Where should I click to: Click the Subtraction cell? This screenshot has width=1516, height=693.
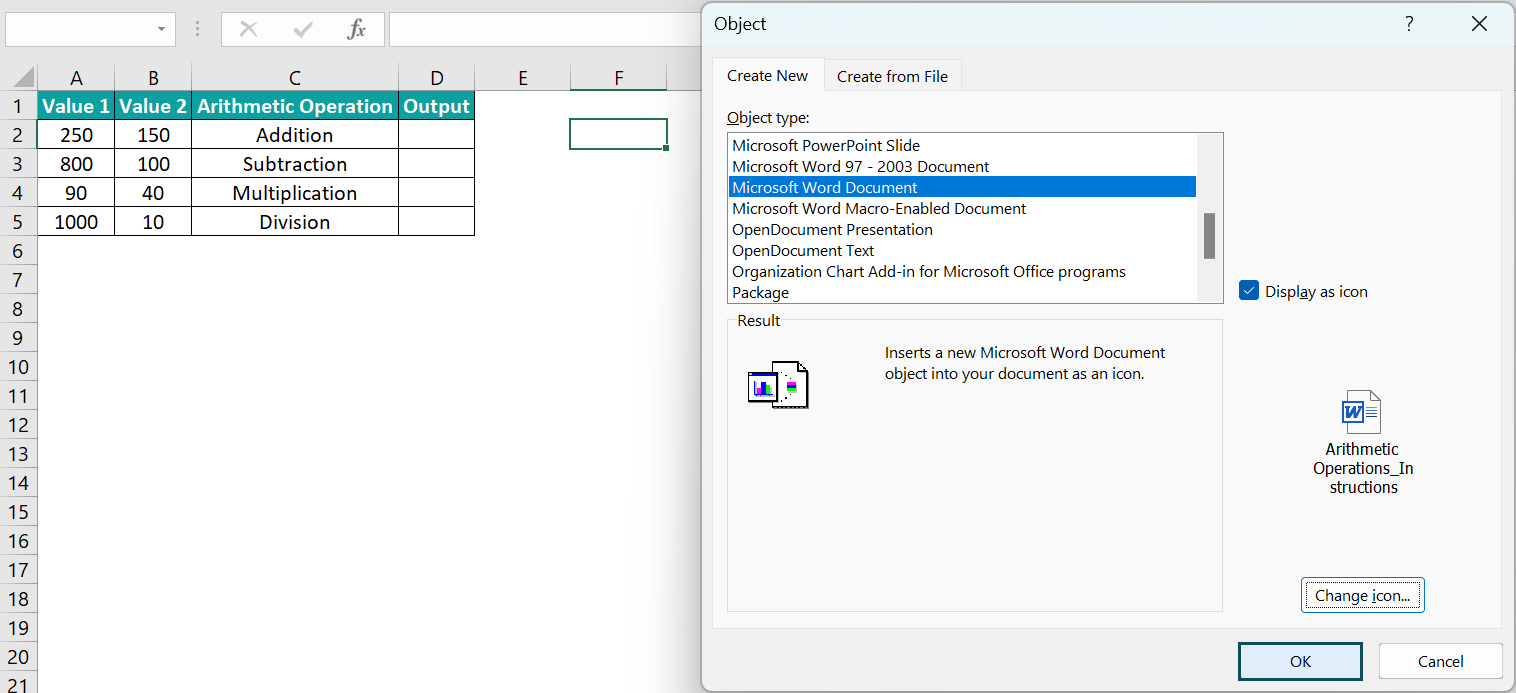(x=295, y=164)
